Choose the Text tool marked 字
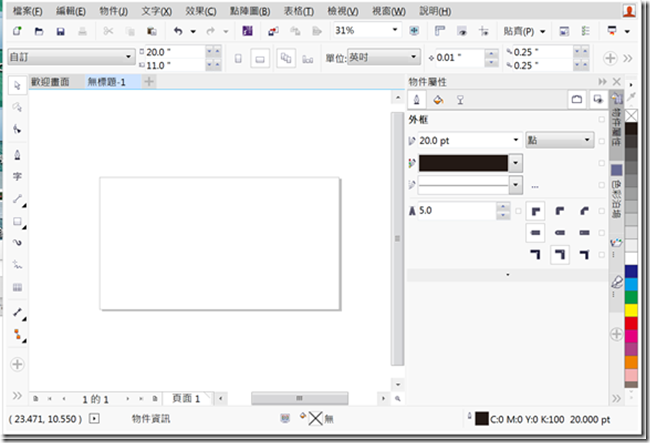Screen dimensions: 650x443 point(17,177)
